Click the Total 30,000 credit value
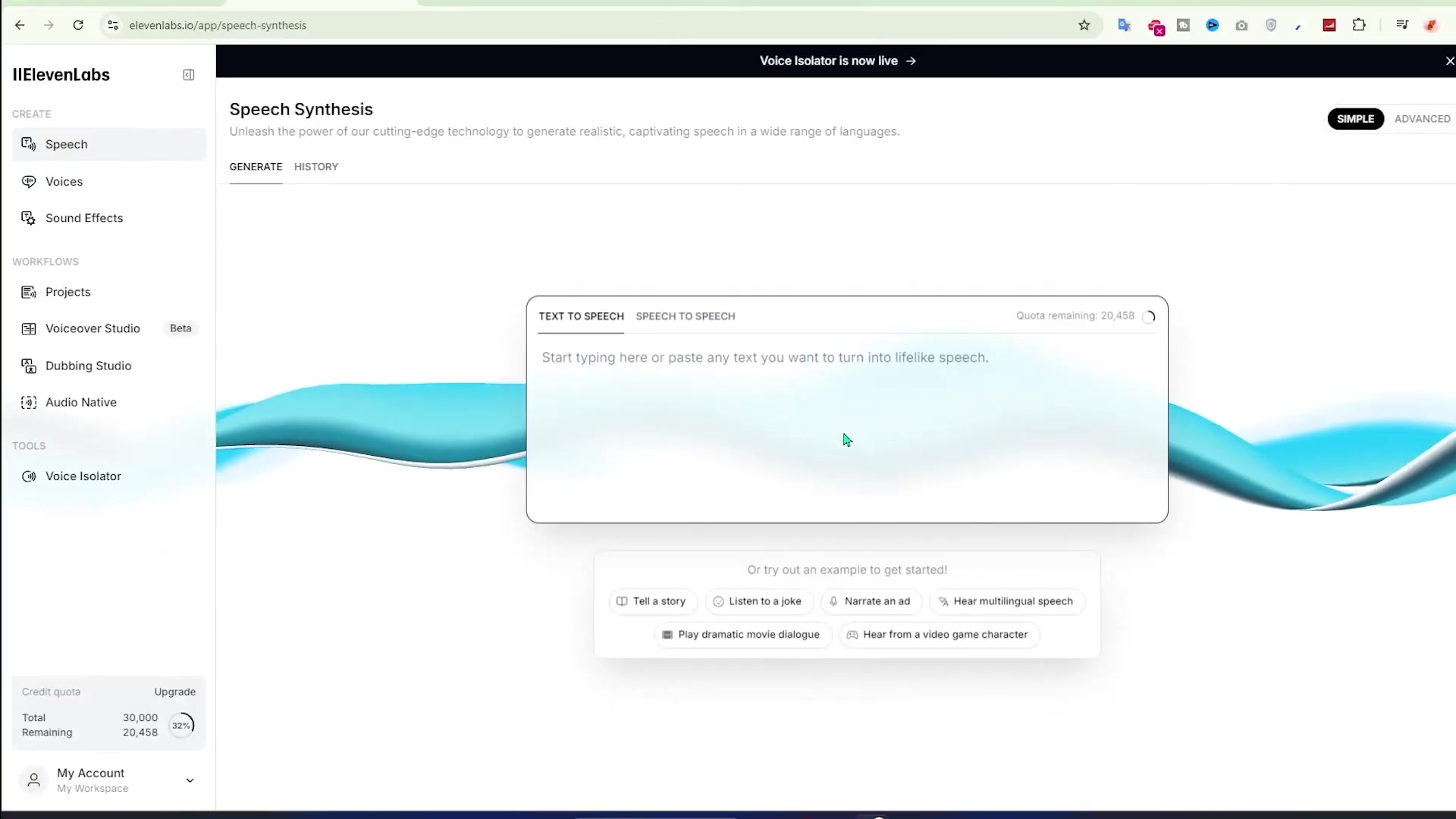Viewport: 1456px width, 819px height. [x=140, y=717]
